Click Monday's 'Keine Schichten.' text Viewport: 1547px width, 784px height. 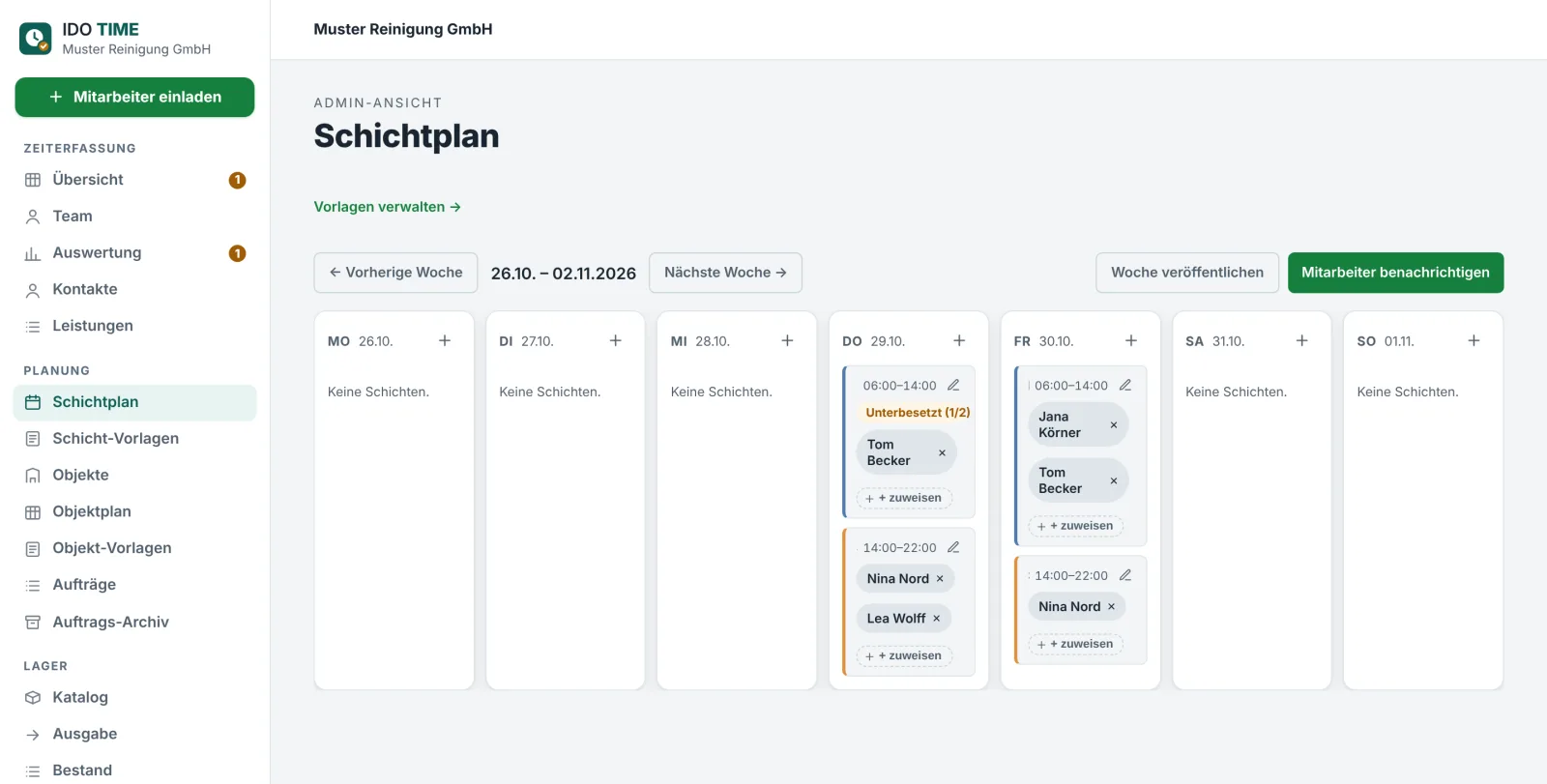(x=378, y=392)
